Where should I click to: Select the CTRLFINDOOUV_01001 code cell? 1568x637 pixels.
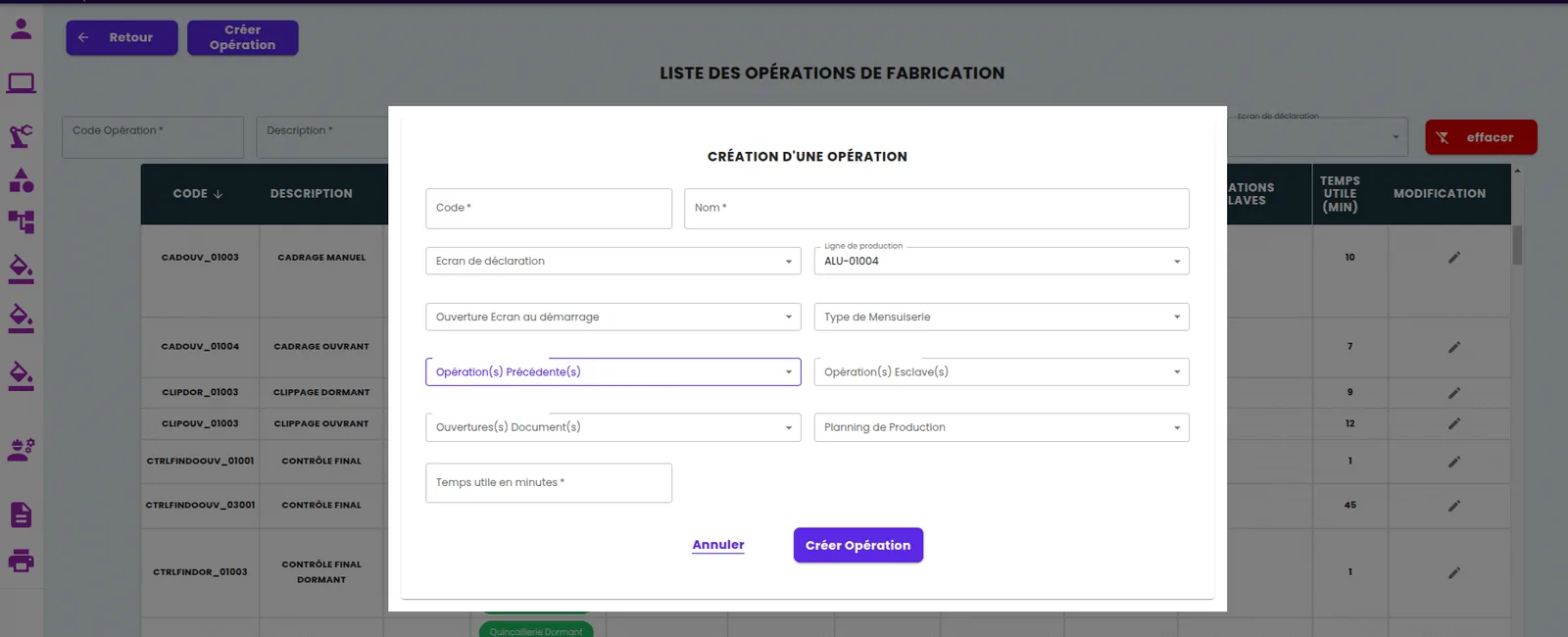point(200,462)
